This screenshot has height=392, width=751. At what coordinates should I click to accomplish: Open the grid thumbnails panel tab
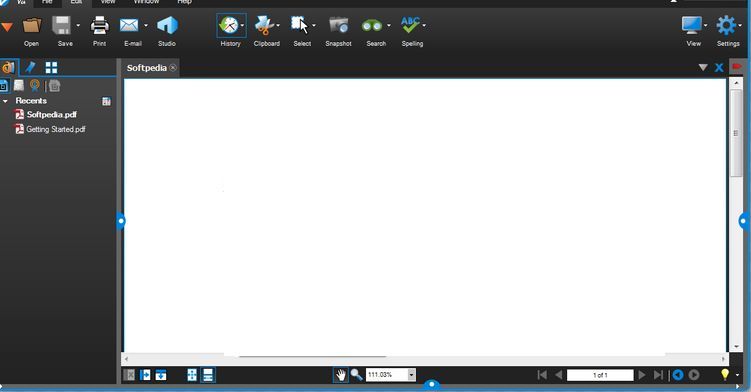tap(51, 68)
